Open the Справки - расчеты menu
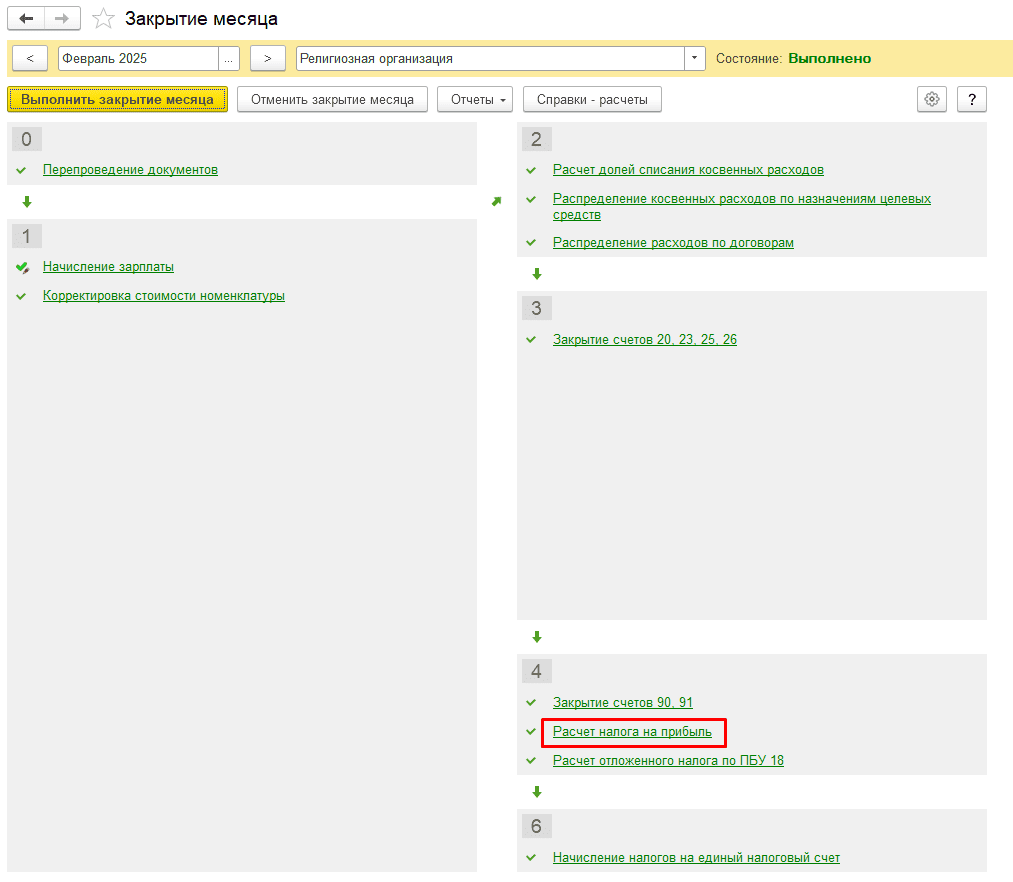The width and height of the screenshot is (1013, 882). (x=592, y=99)
